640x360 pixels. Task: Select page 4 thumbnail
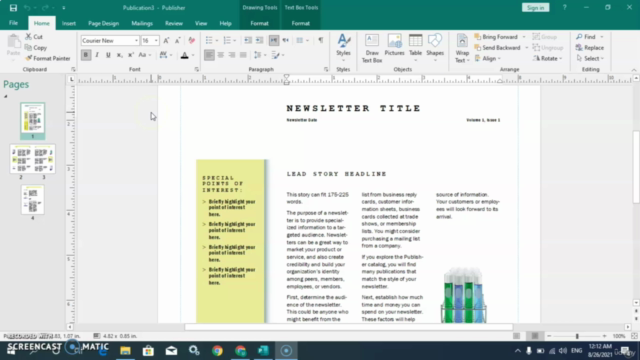(33, 200)
